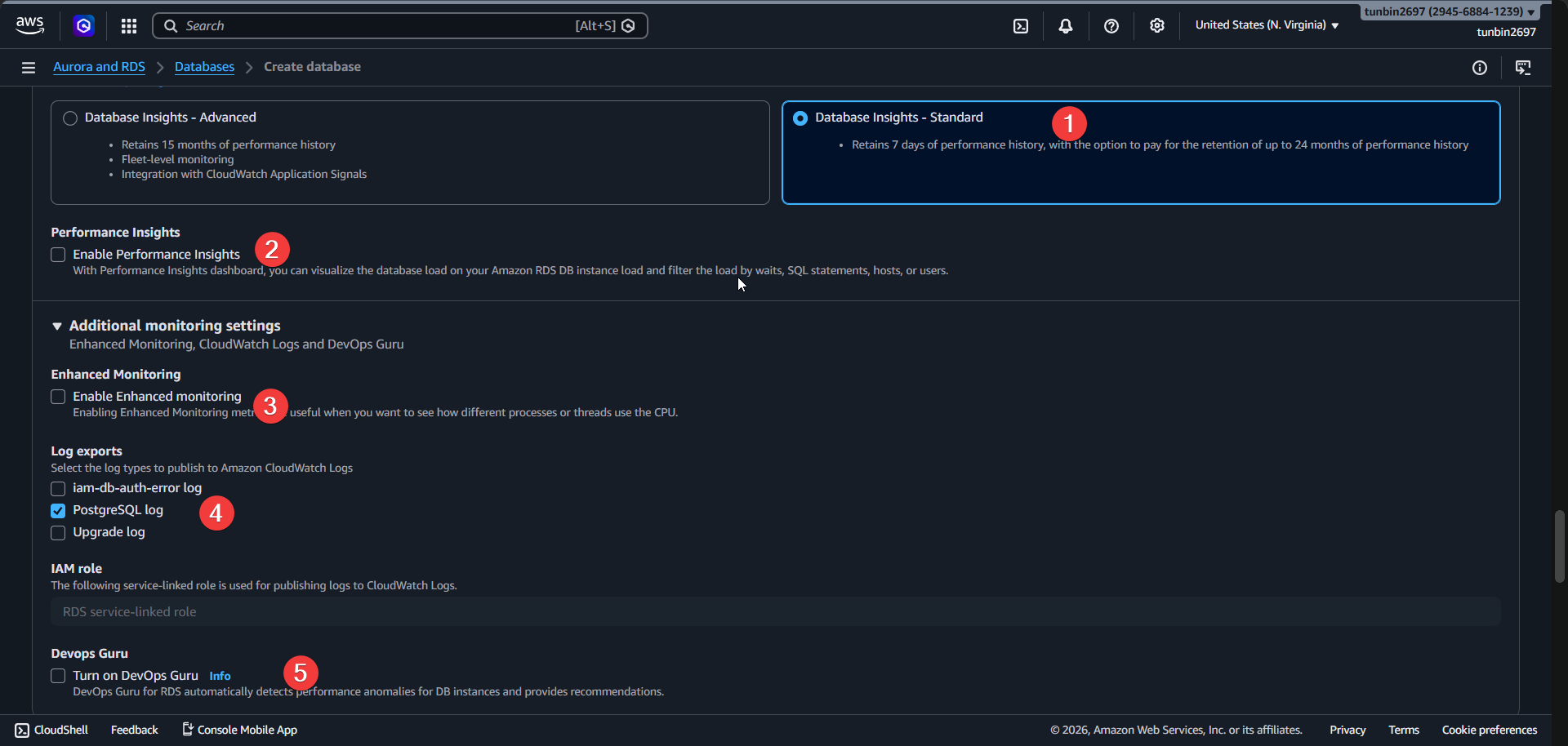Open the Services grid menu
The height and width of the screenshot is (746, 1568).
click(128, 25)
